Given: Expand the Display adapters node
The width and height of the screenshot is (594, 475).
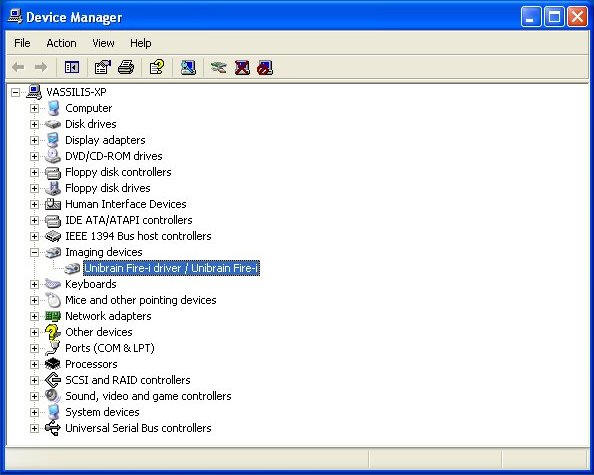Looking at the screenshot, I should point(34,140).
